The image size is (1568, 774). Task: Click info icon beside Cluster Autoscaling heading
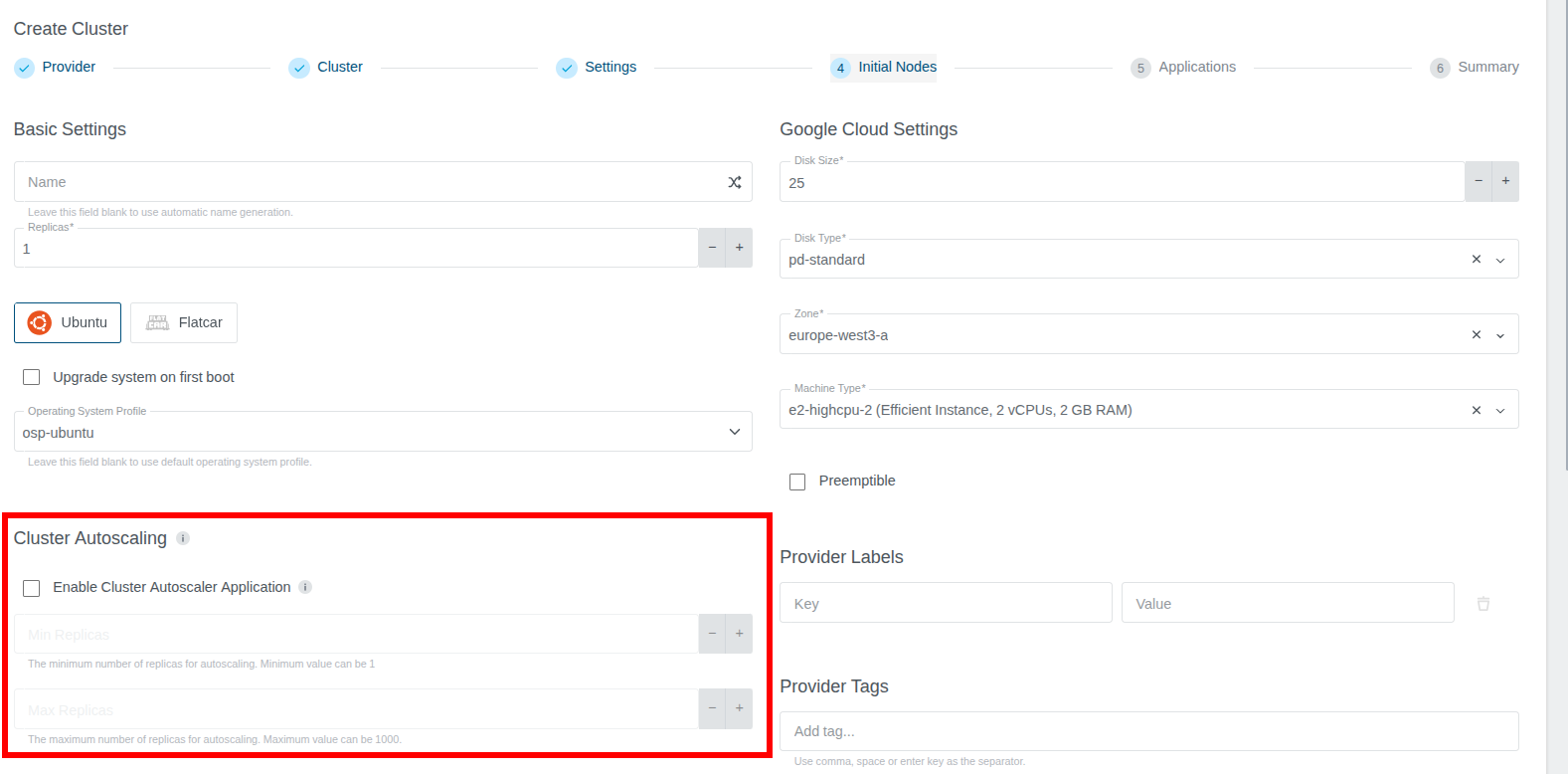[x=183, y=538]
